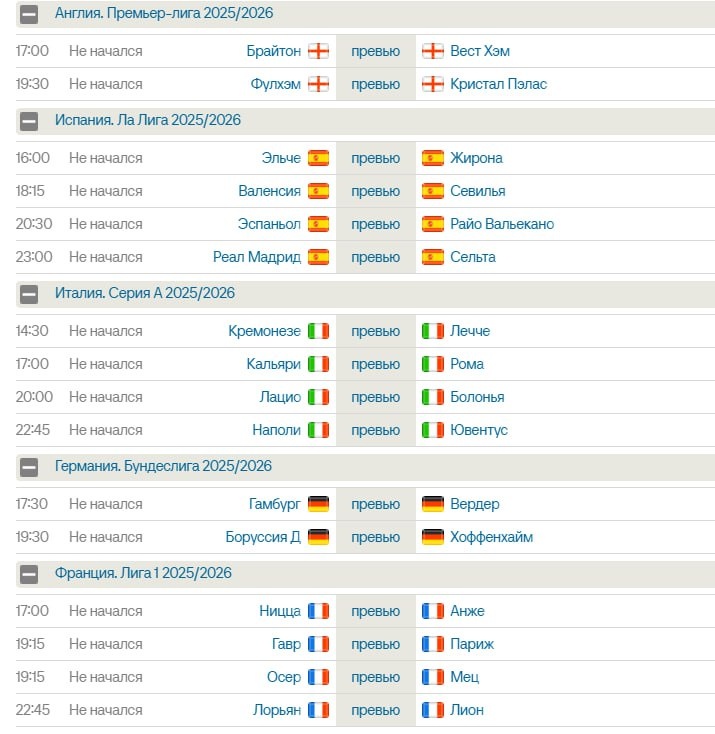The image size is (715, 734).
Task: Click the Italian flag next to Наполи
Action: pyautogui.click(x=318, y=430)
